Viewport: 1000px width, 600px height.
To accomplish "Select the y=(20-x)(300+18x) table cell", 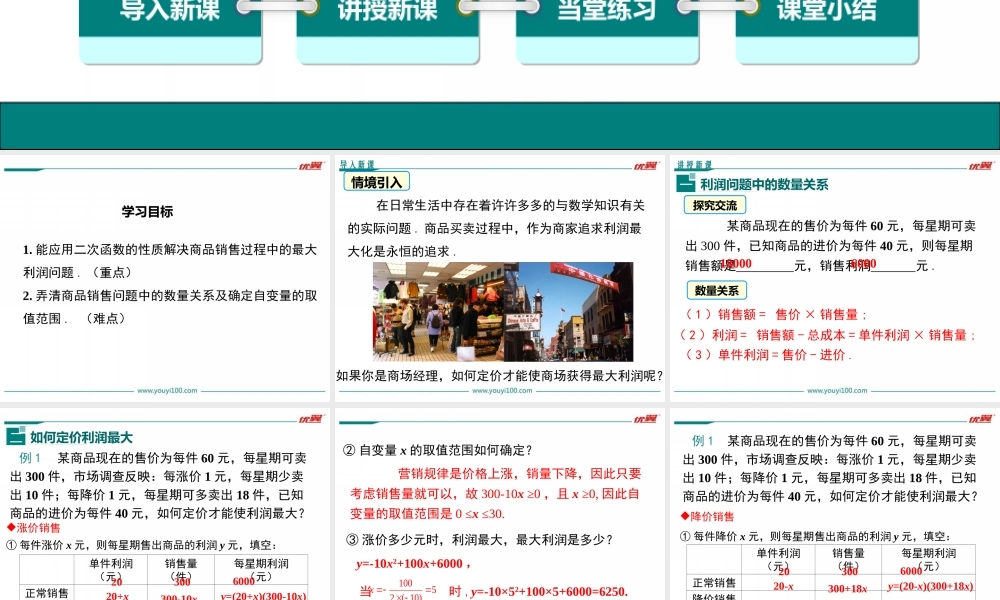I will coord(930,586).
